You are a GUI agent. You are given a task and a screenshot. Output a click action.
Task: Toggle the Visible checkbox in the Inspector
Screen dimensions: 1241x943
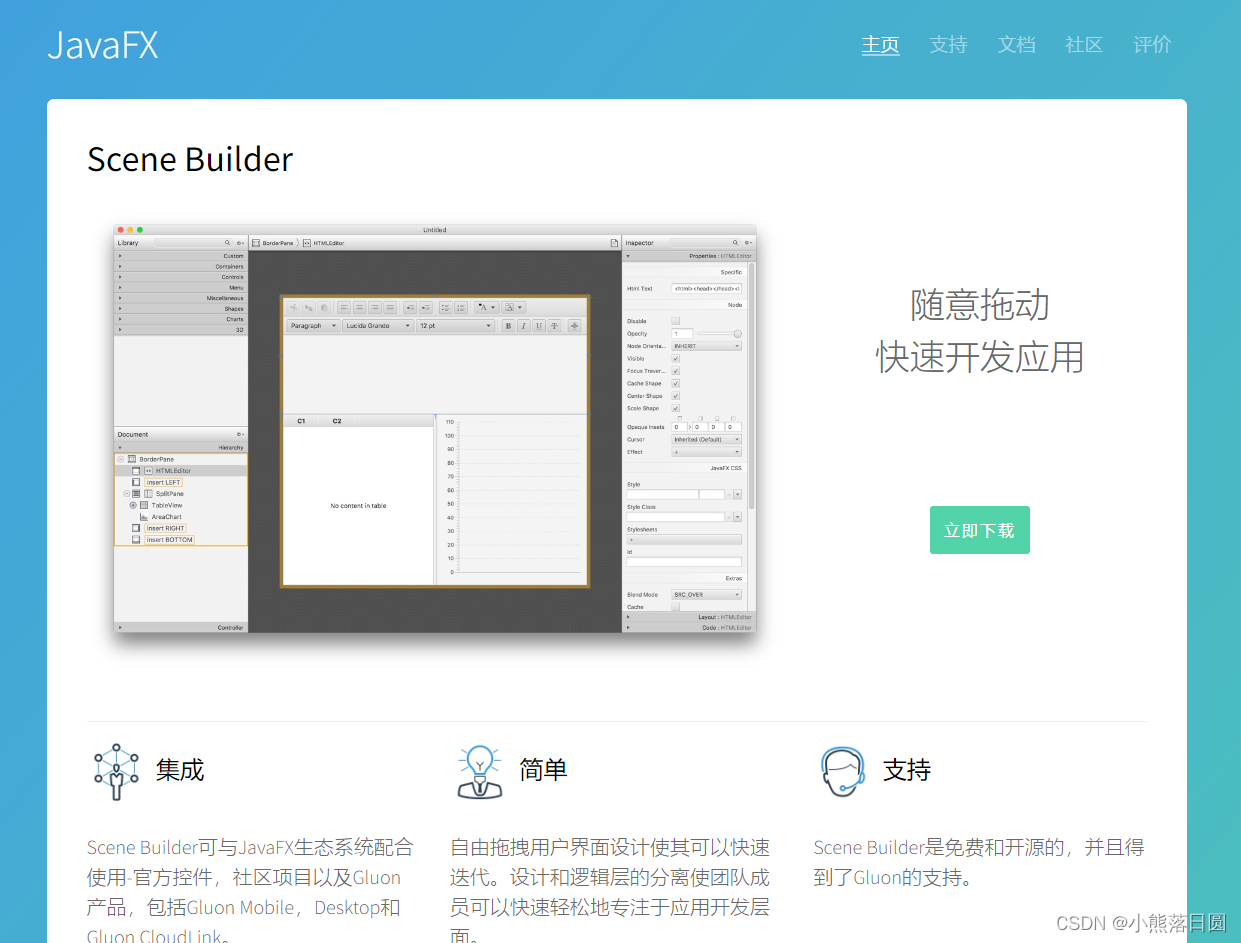point(676,359)
